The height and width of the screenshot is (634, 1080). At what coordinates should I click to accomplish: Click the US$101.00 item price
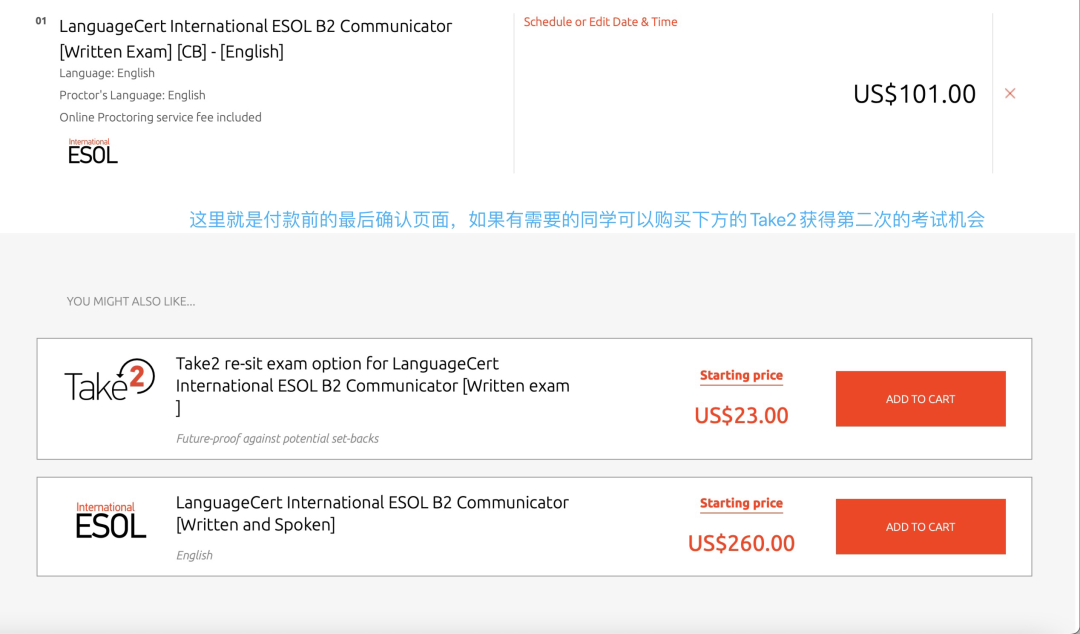914,94
